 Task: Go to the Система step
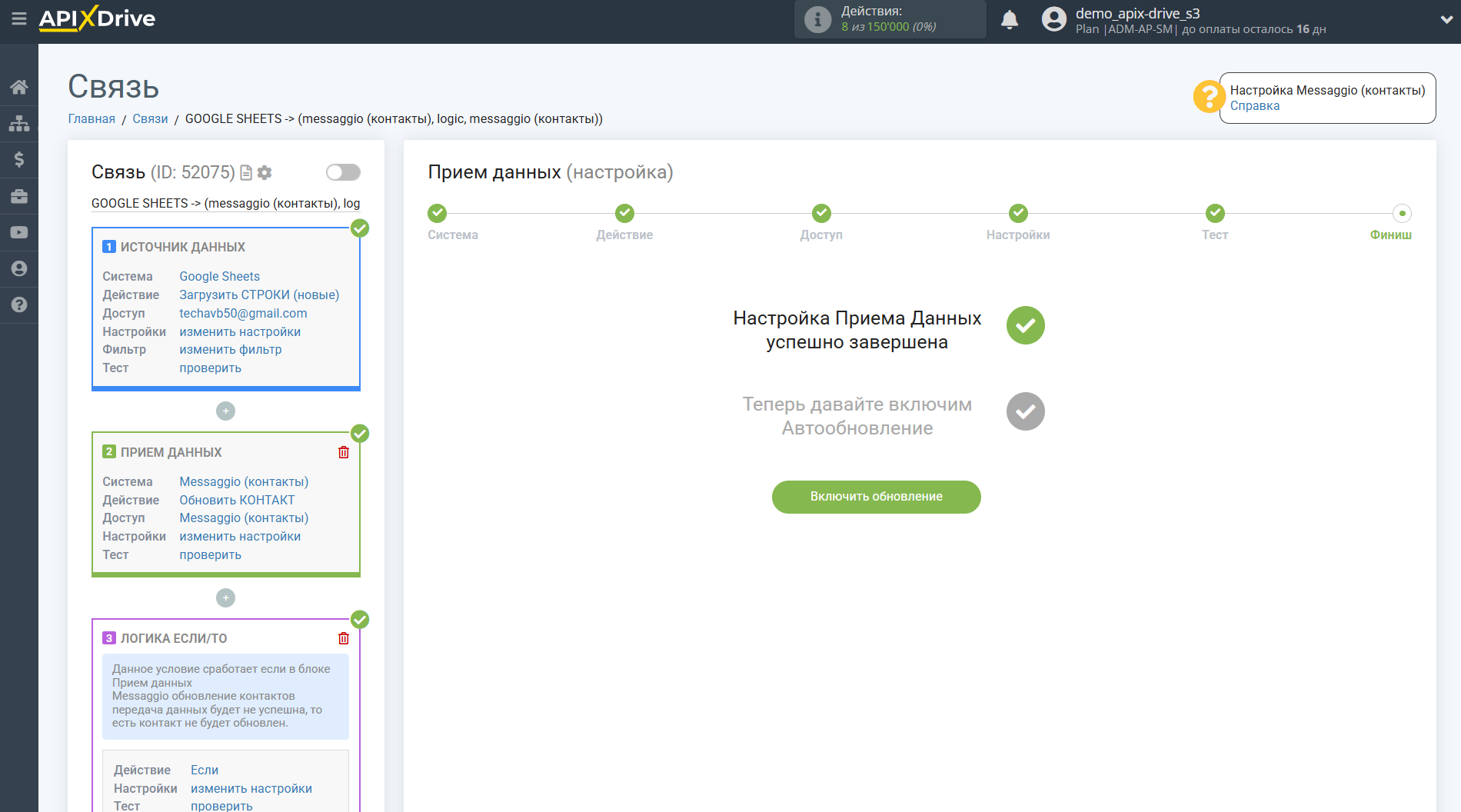pos(438,214)
